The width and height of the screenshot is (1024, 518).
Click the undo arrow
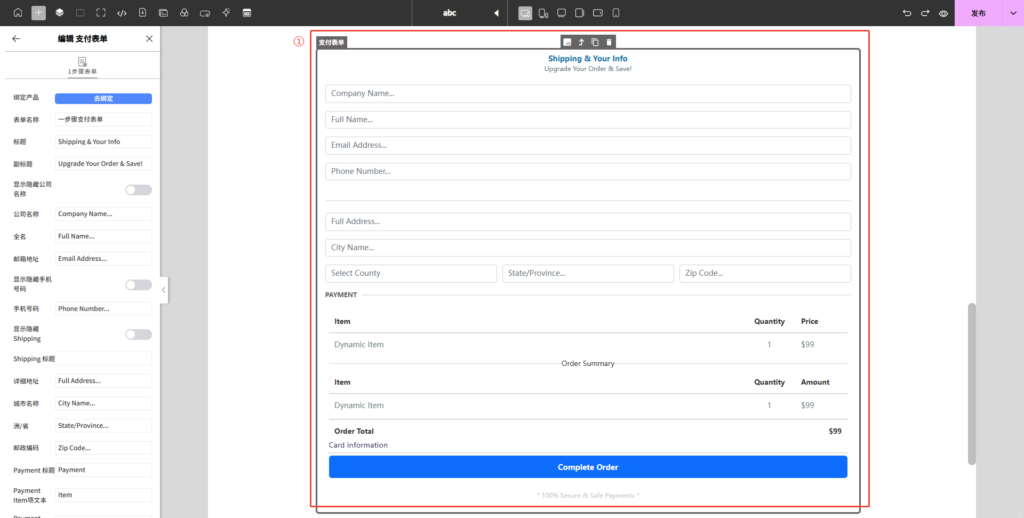click(907, 13)
